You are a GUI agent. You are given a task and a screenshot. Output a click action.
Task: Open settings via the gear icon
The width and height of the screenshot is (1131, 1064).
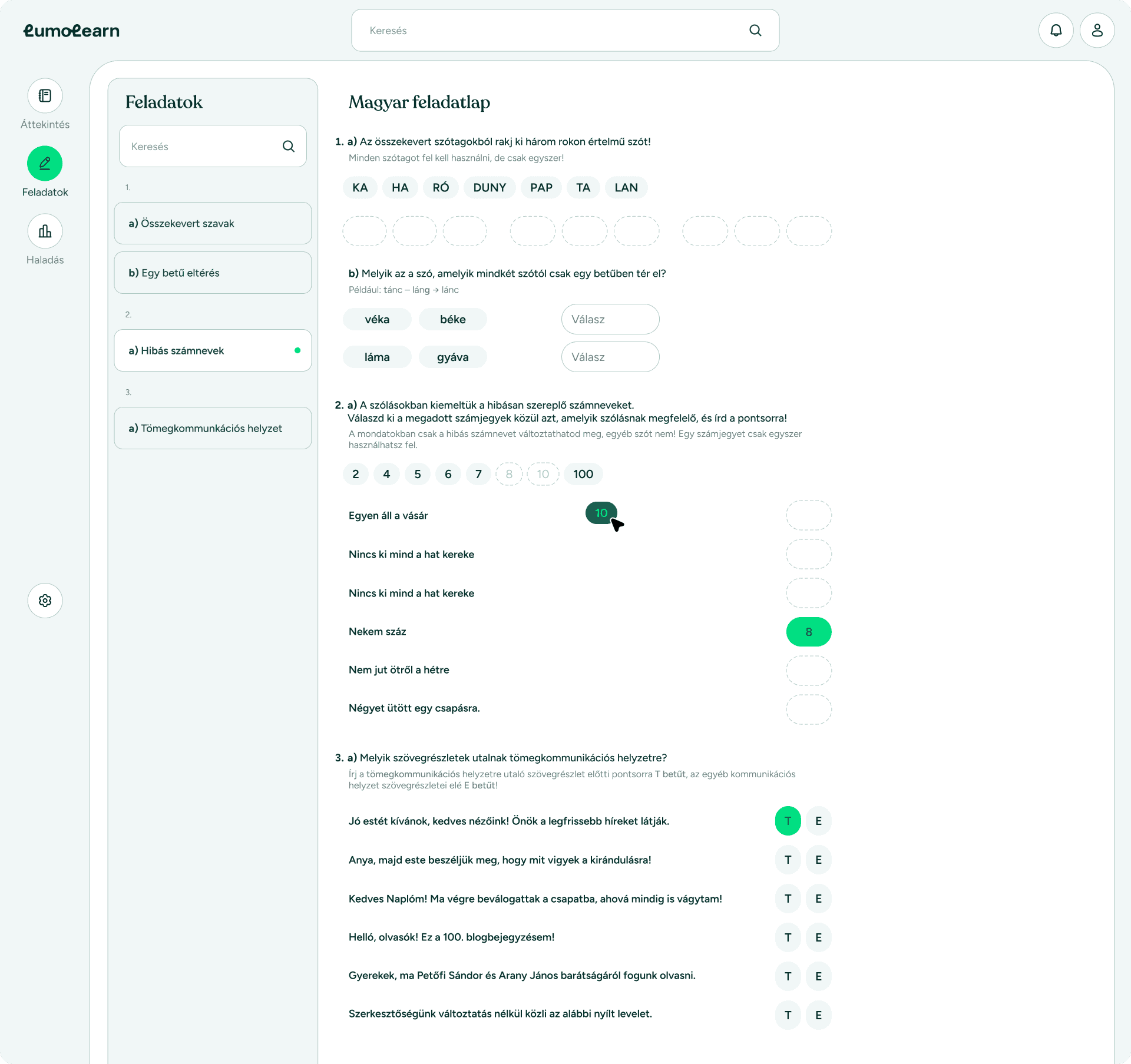(x=45, y=601)
